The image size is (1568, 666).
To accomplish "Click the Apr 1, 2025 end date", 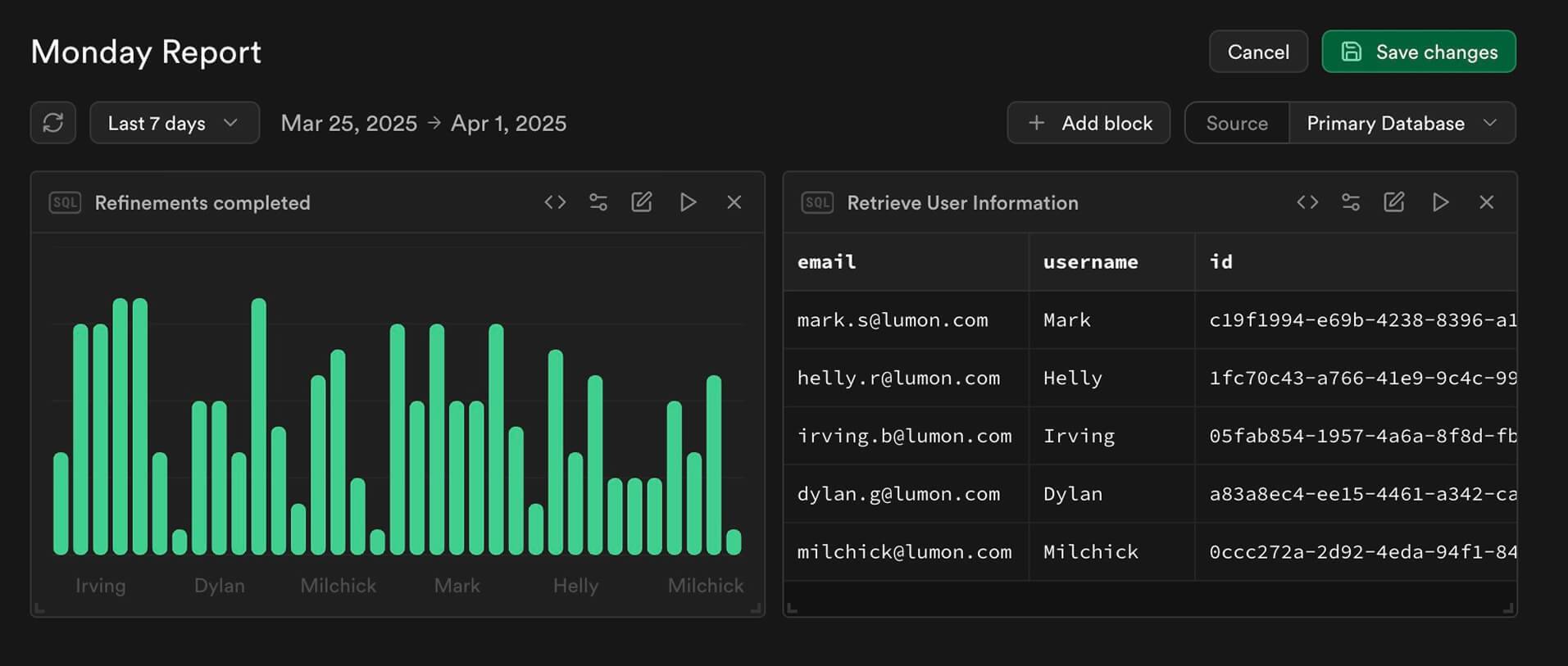I will (509, 123).
